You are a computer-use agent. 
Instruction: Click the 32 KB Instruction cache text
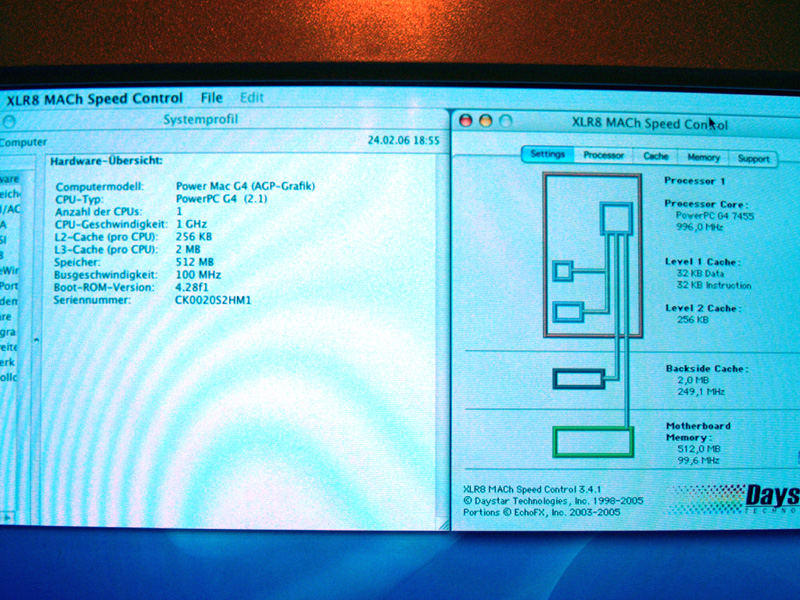point(714,285)
